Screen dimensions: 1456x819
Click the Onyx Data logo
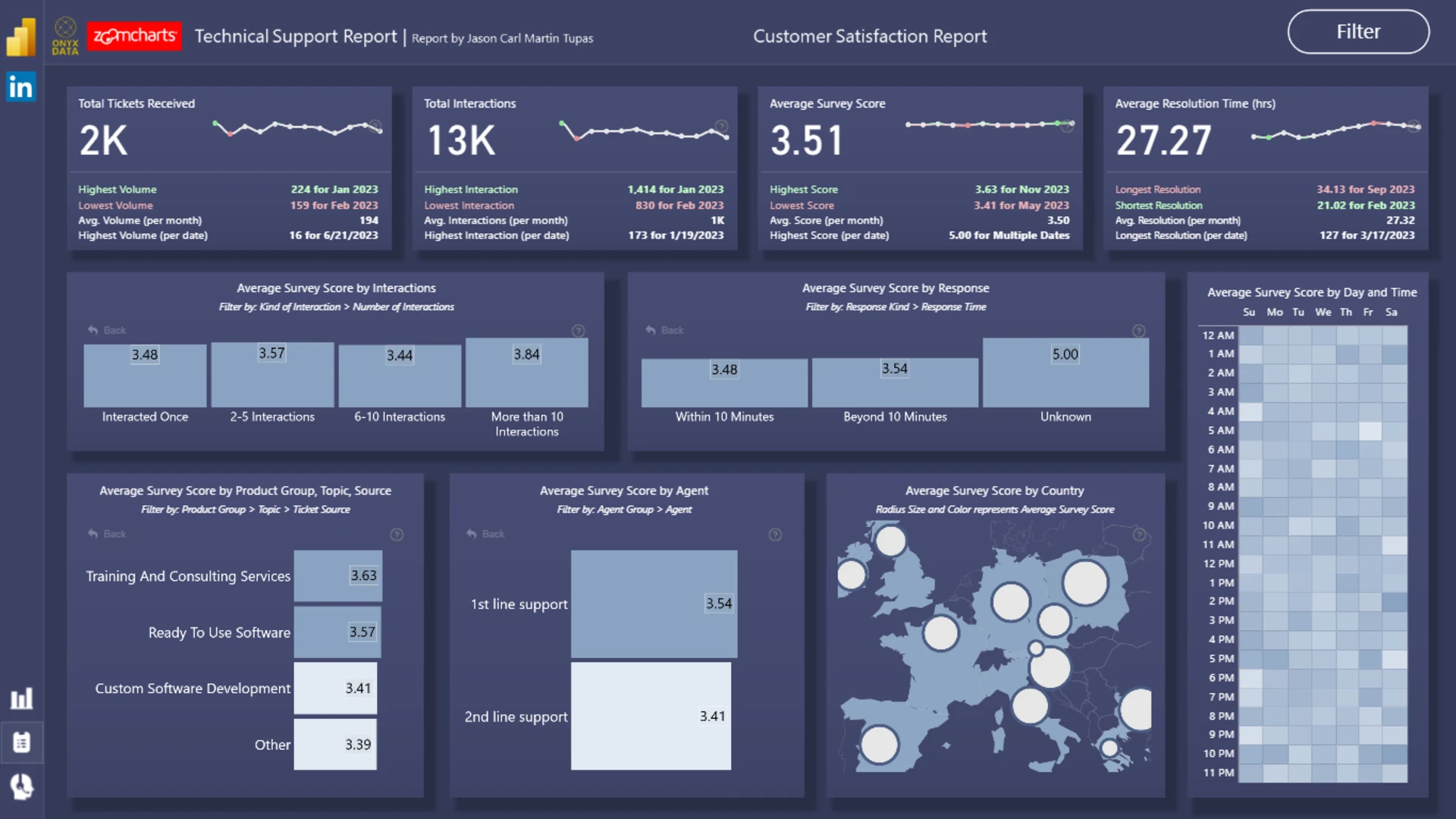point(65,36)
